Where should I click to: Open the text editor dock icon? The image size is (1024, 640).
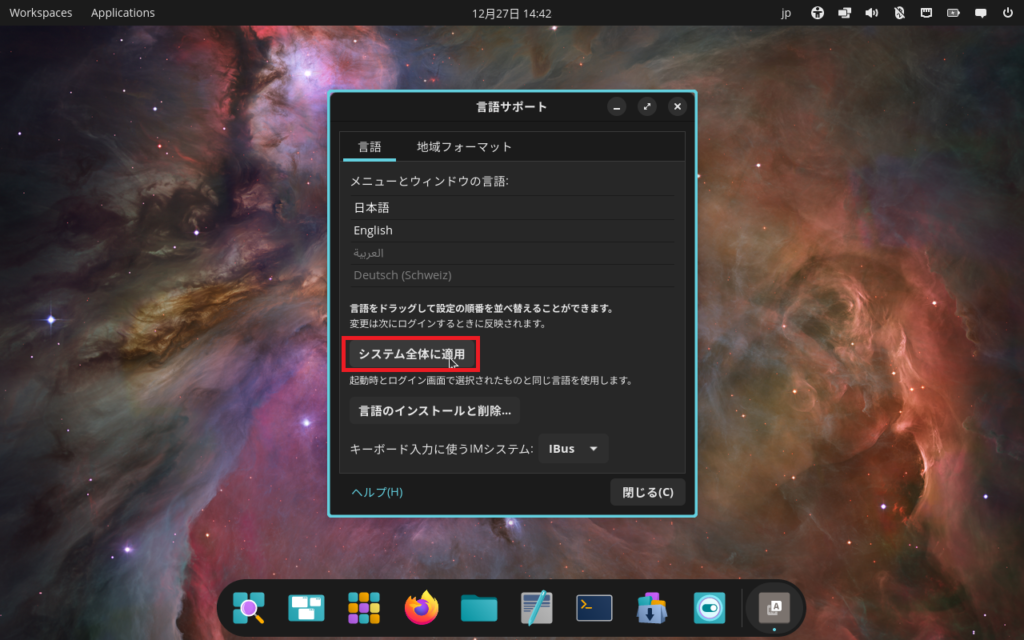537,607
